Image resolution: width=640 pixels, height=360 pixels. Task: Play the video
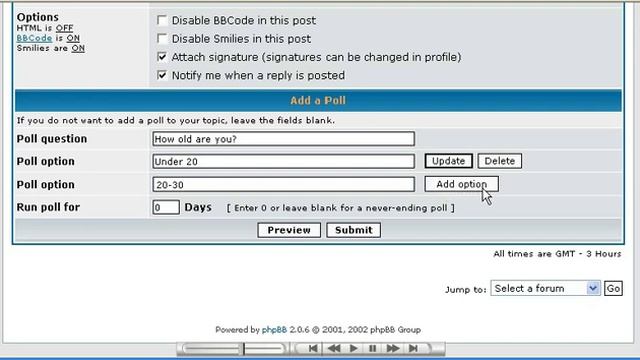point(353,349)
